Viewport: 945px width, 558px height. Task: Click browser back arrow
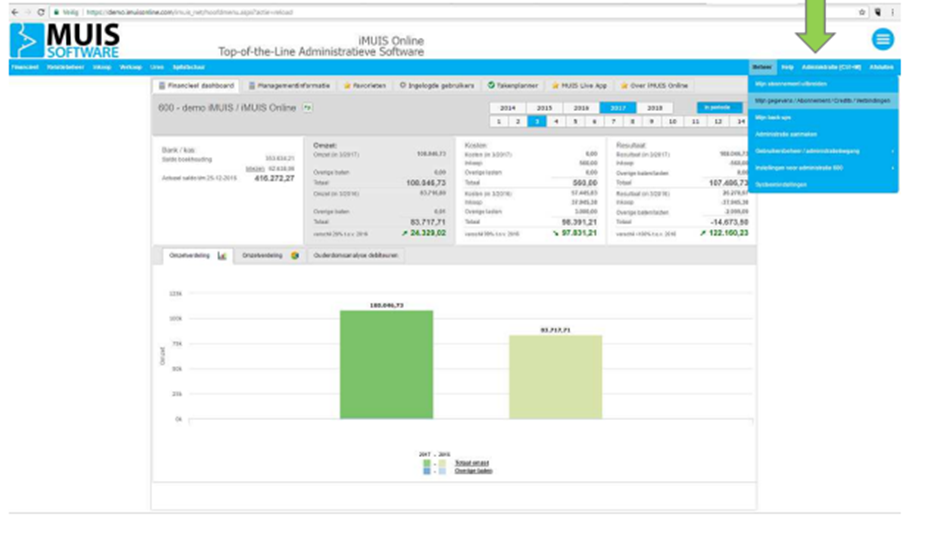(x=14, y=12)
